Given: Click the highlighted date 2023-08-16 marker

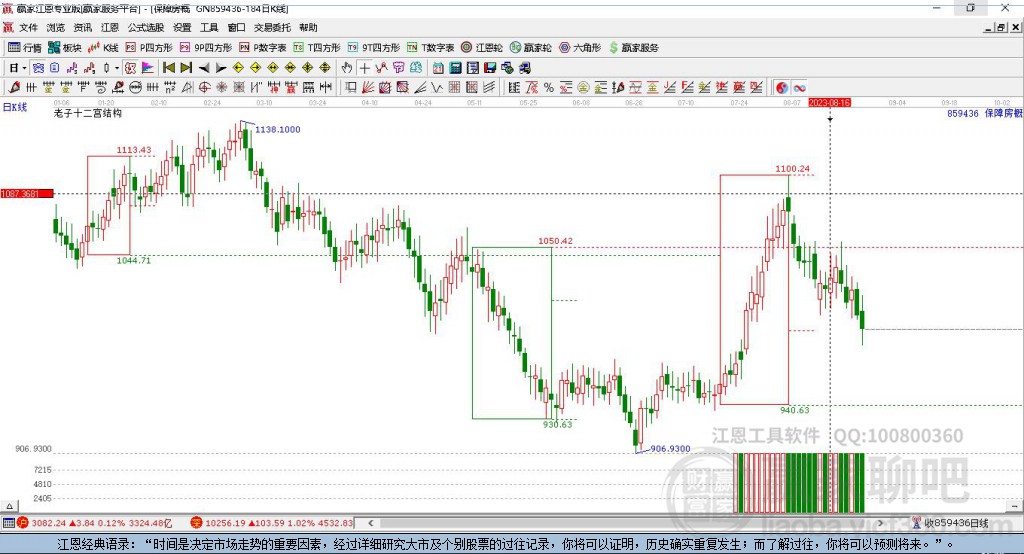Looking at the screenshot, I should click(x=829, y=103).
